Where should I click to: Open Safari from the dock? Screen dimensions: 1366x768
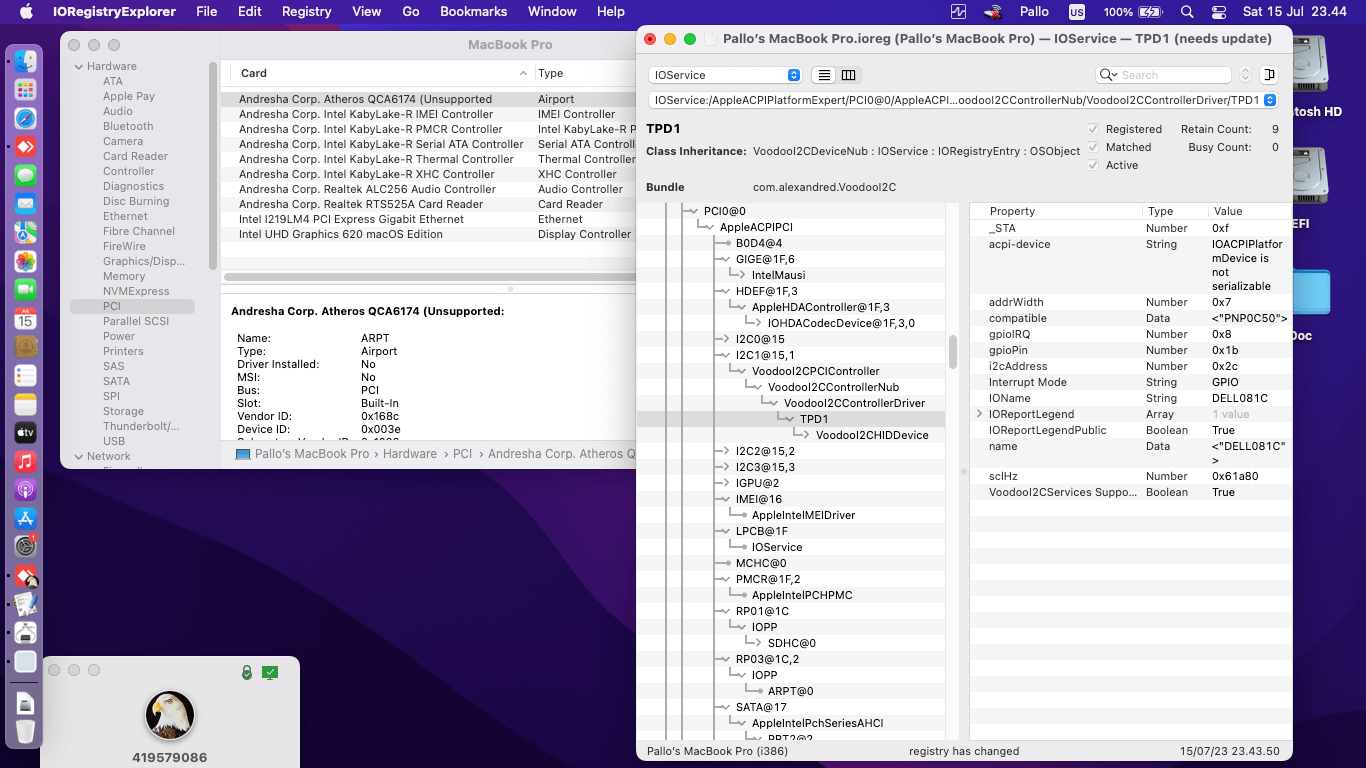(25, 118)
